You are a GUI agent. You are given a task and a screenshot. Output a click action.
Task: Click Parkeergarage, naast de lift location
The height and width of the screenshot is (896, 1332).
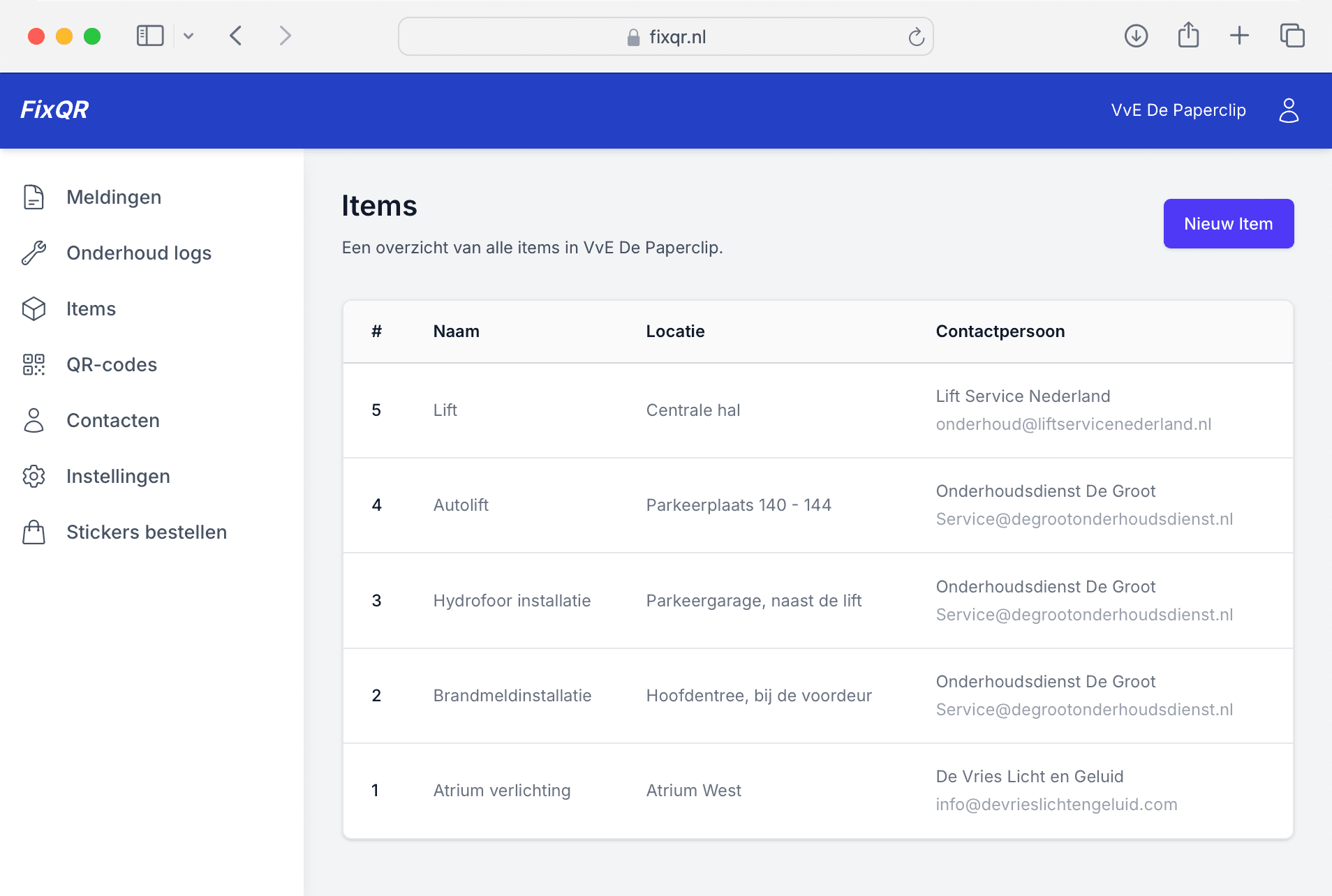point(754,601)
